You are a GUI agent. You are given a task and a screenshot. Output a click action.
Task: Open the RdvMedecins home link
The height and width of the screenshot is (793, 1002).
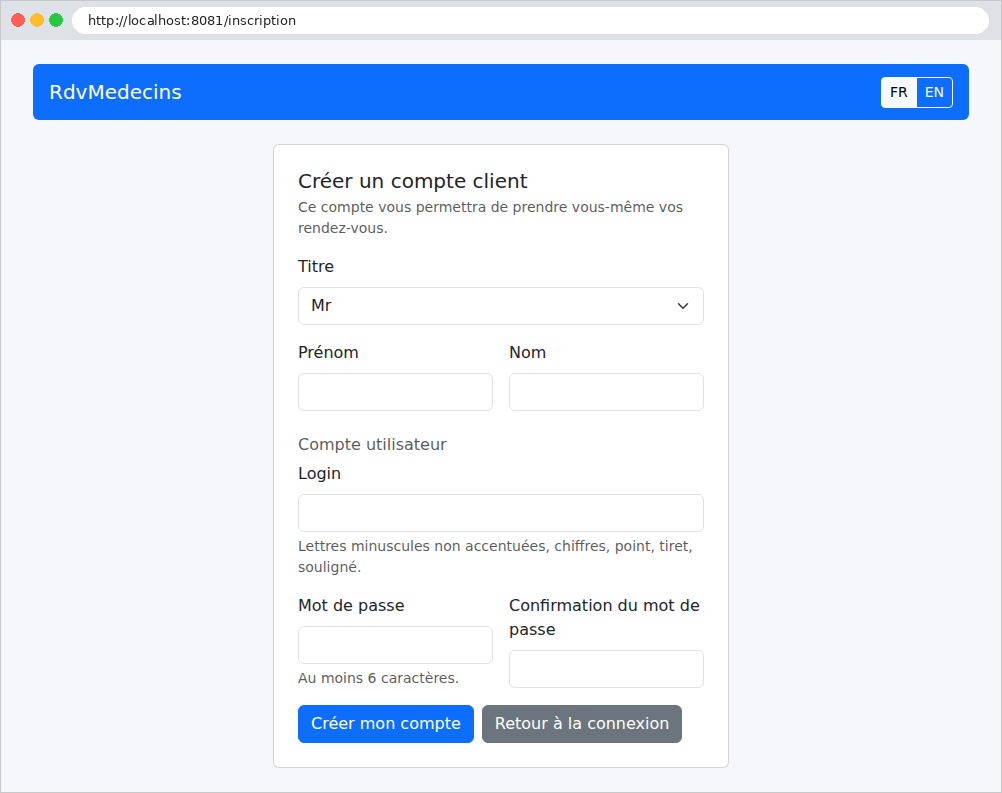tap(116, 92)
